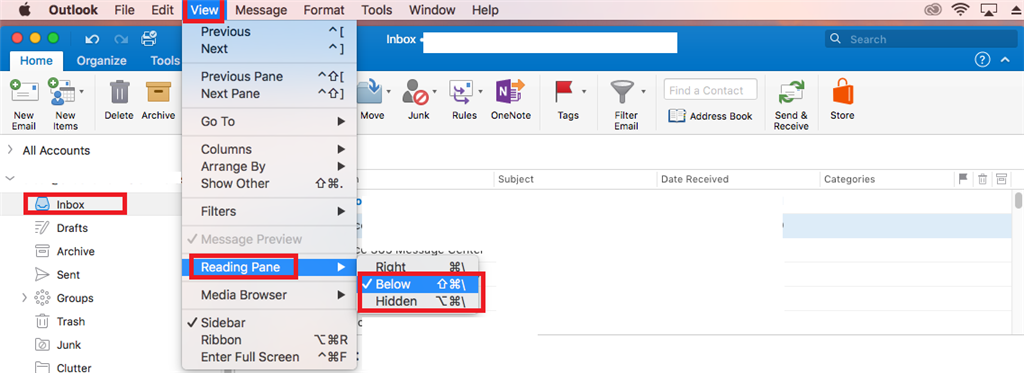The height and width of the screenshot is (373, 1024).
Task: Open the File menu
Action: pos(124,10)
